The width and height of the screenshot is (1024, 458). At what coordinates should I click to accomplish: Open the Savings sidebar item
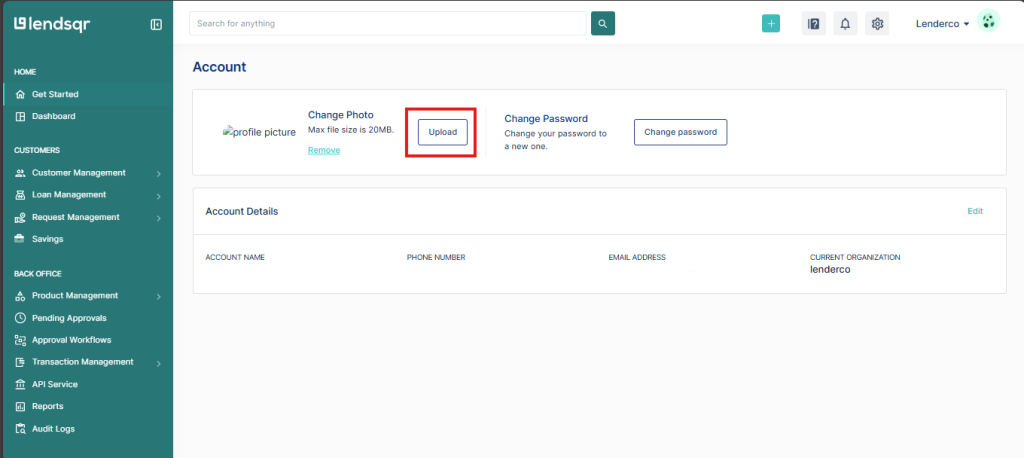(x=47, y=239)
